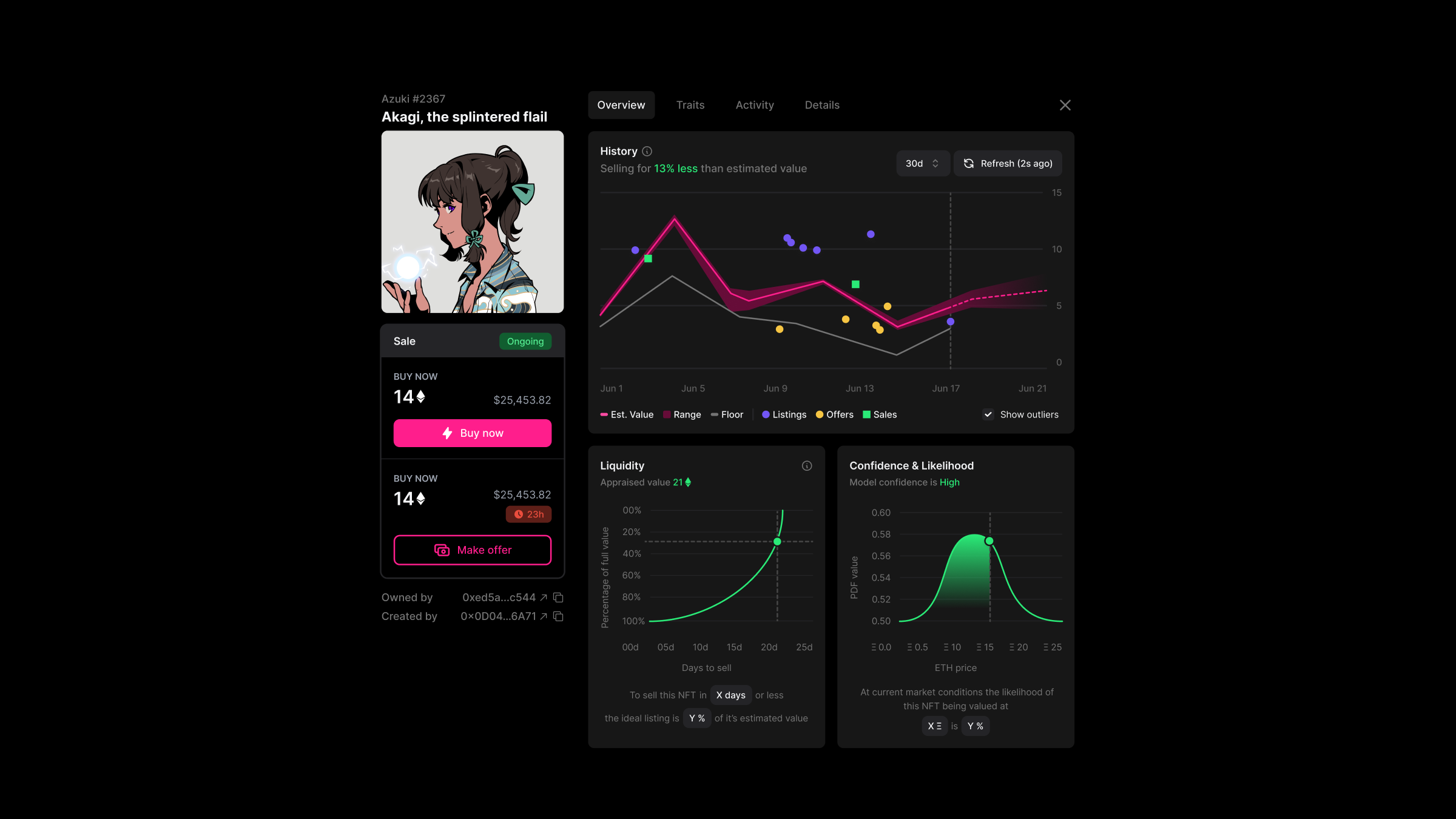Switch to the Activity tab

pyautogui.click(x=754, y=105)
